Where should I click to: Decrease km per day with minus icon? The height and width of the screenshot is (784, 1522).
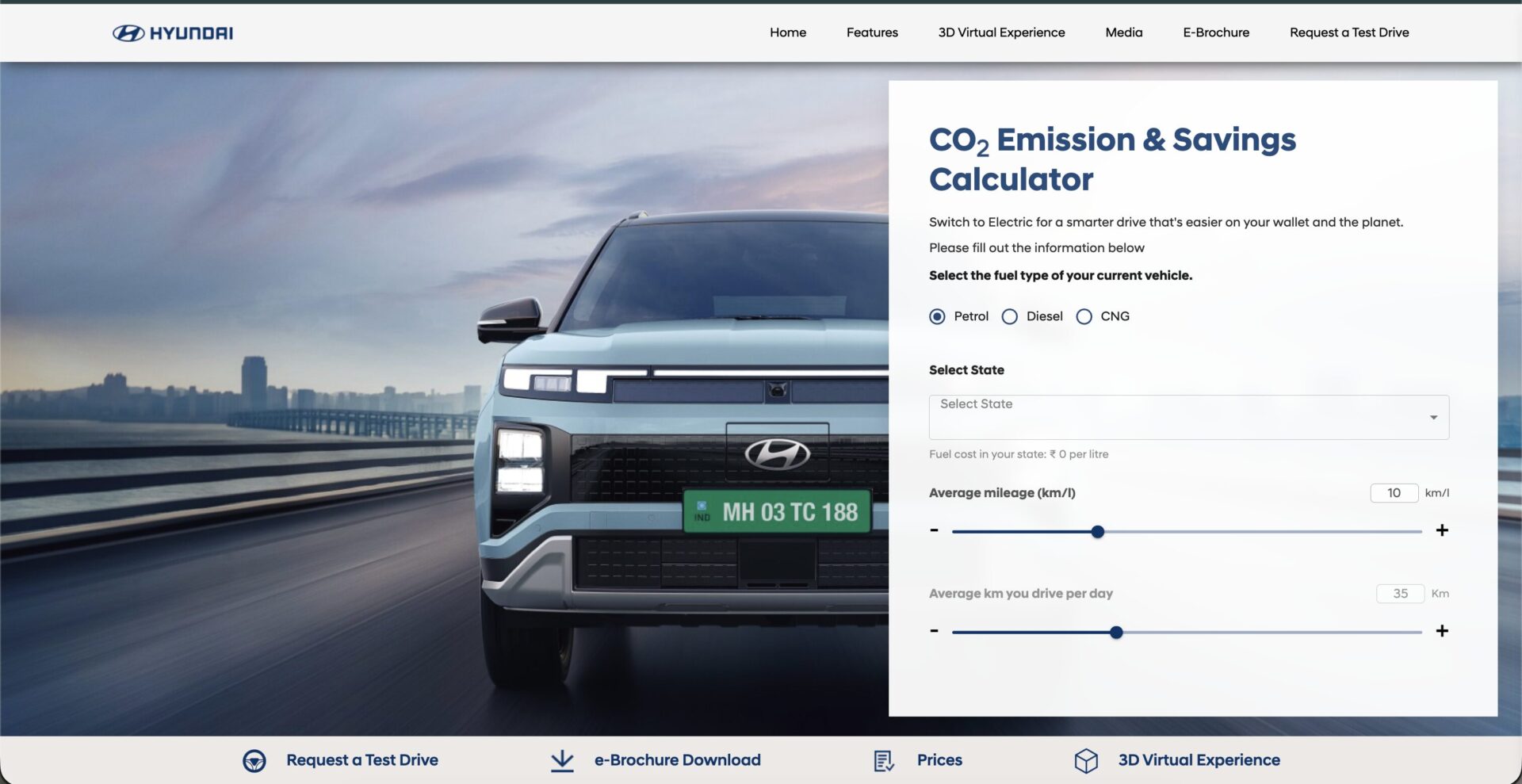click(x=934, y=631)
